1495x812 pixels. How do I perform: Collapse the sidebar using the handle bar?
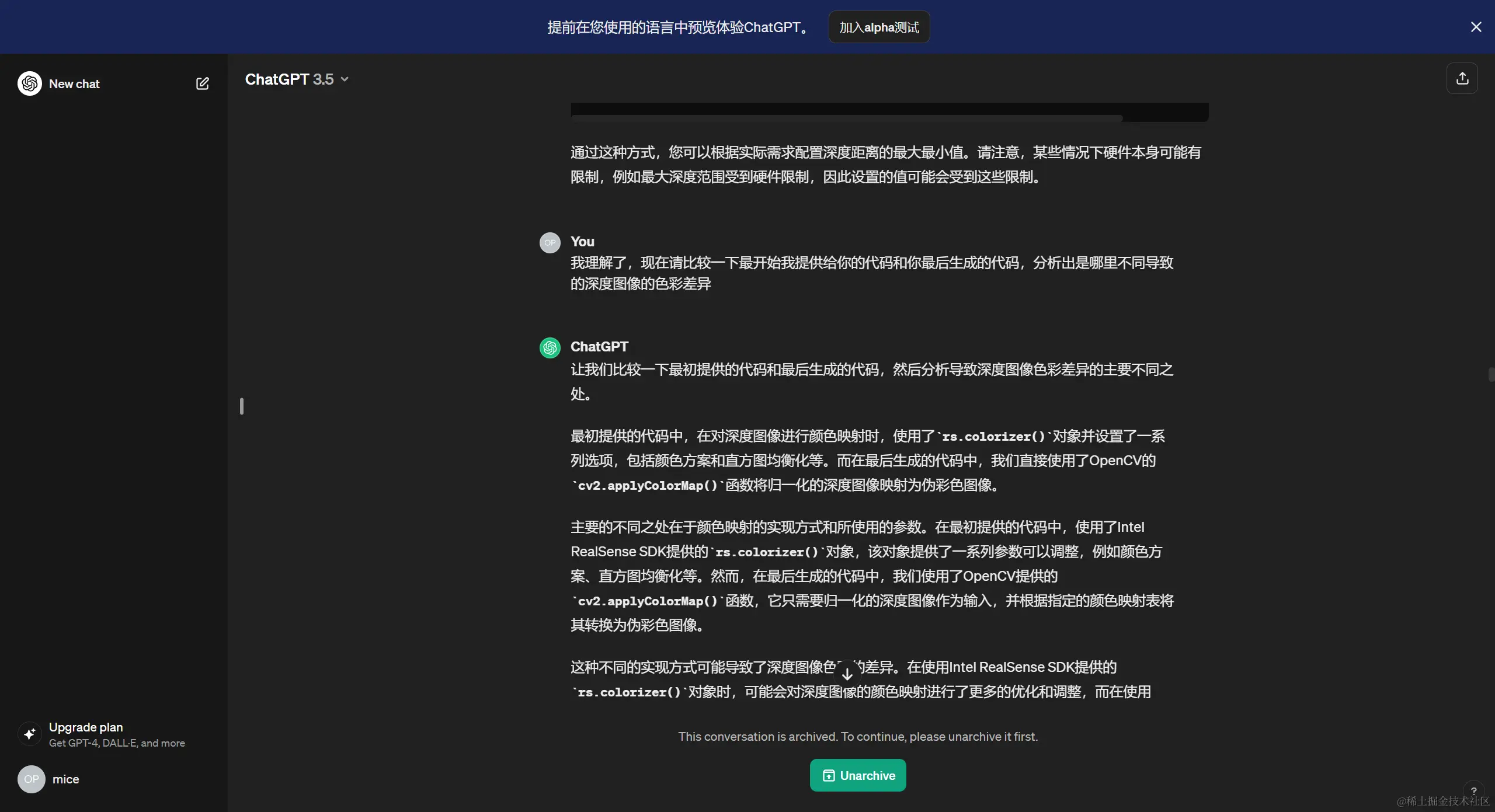242,406
